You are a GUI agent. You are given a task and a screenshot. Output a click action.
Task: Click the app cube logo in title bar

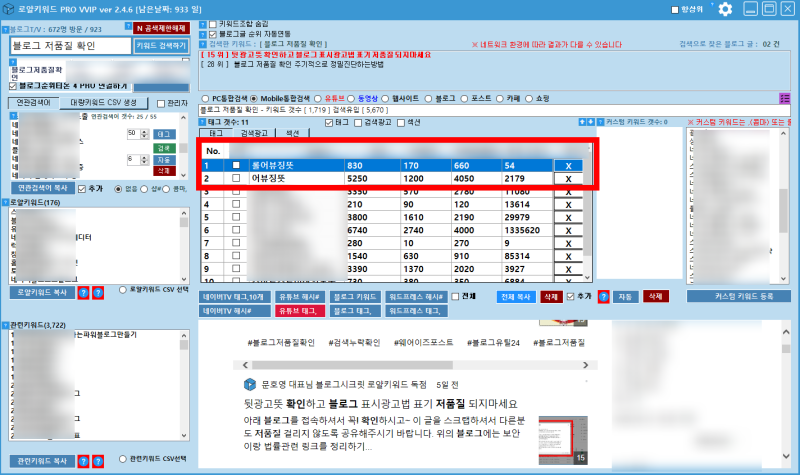[8, 9]
